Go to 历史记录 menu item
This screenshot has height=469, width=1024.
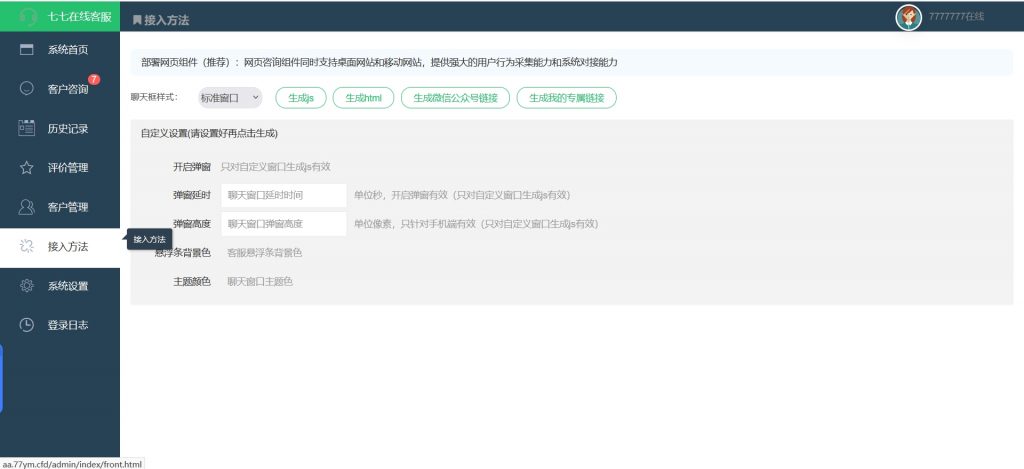click(60, 128)
